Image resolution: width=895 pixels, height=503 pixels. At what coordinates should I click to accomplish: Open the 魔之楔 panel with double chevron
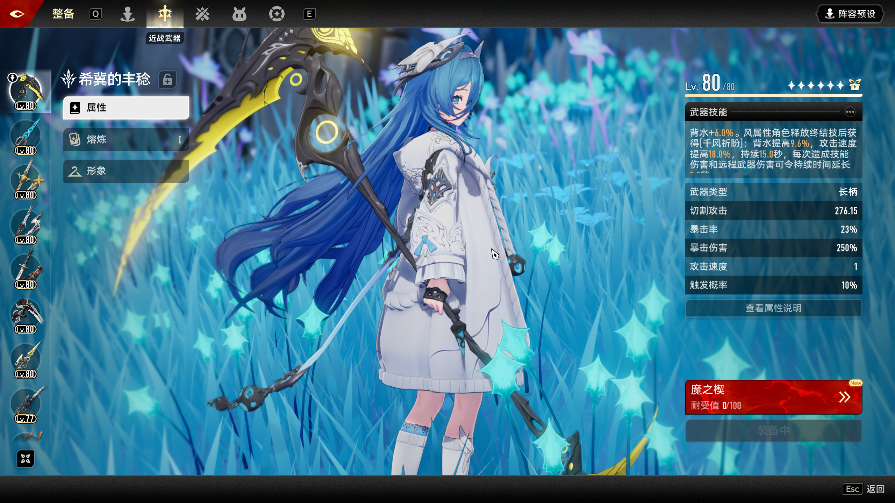coord(844,397)
